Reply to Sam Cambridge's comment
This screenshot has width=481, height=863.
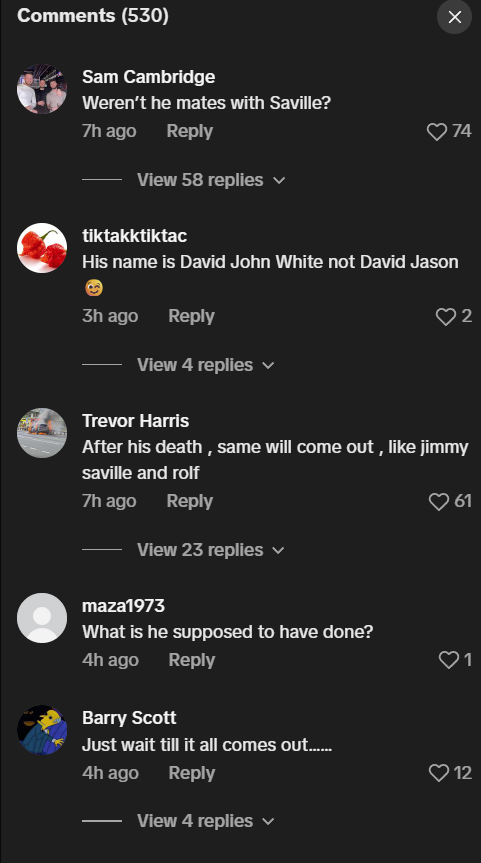pos(189,132)
